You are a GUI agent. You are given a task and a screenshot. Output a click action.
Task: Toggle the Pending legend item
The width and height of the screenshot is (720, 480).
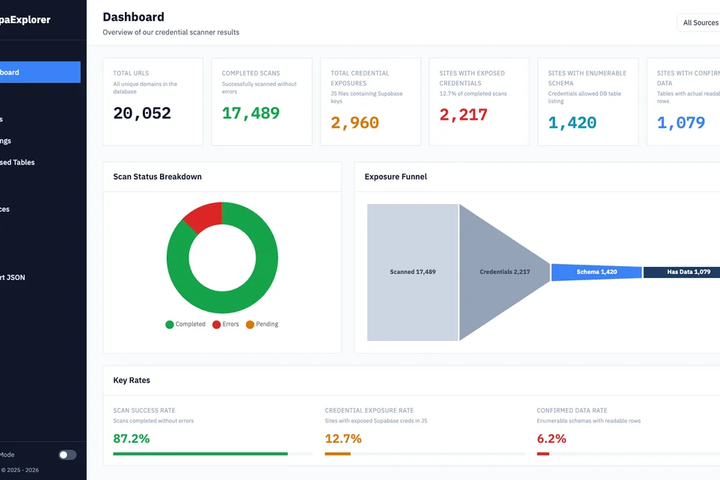point(262,324)
